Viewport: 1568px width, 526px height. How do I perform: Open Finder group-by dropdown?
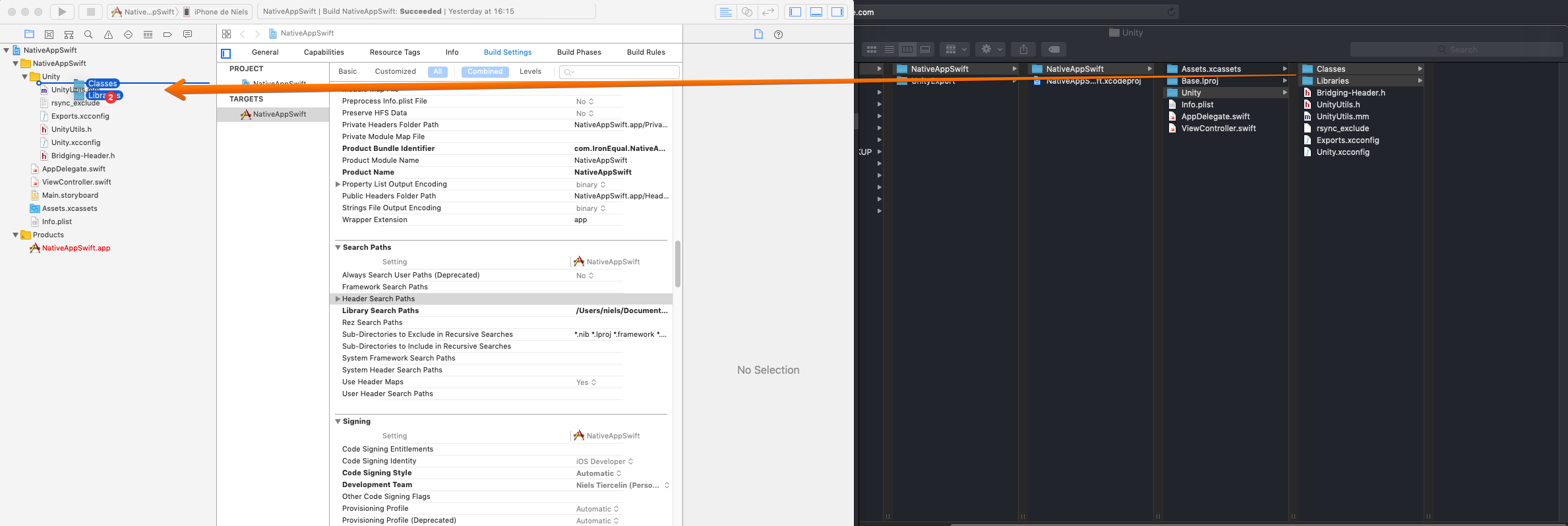click(955, 49)
